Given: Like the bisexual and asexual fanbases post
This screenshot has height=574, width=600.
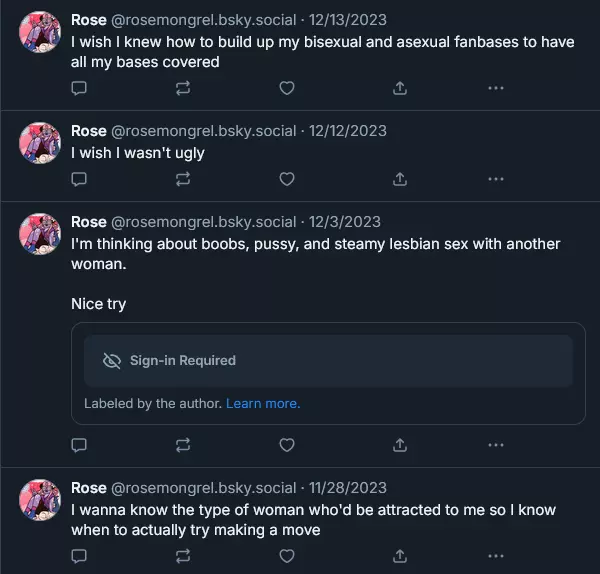Looking at the screenshot, I should click(287, 88).
